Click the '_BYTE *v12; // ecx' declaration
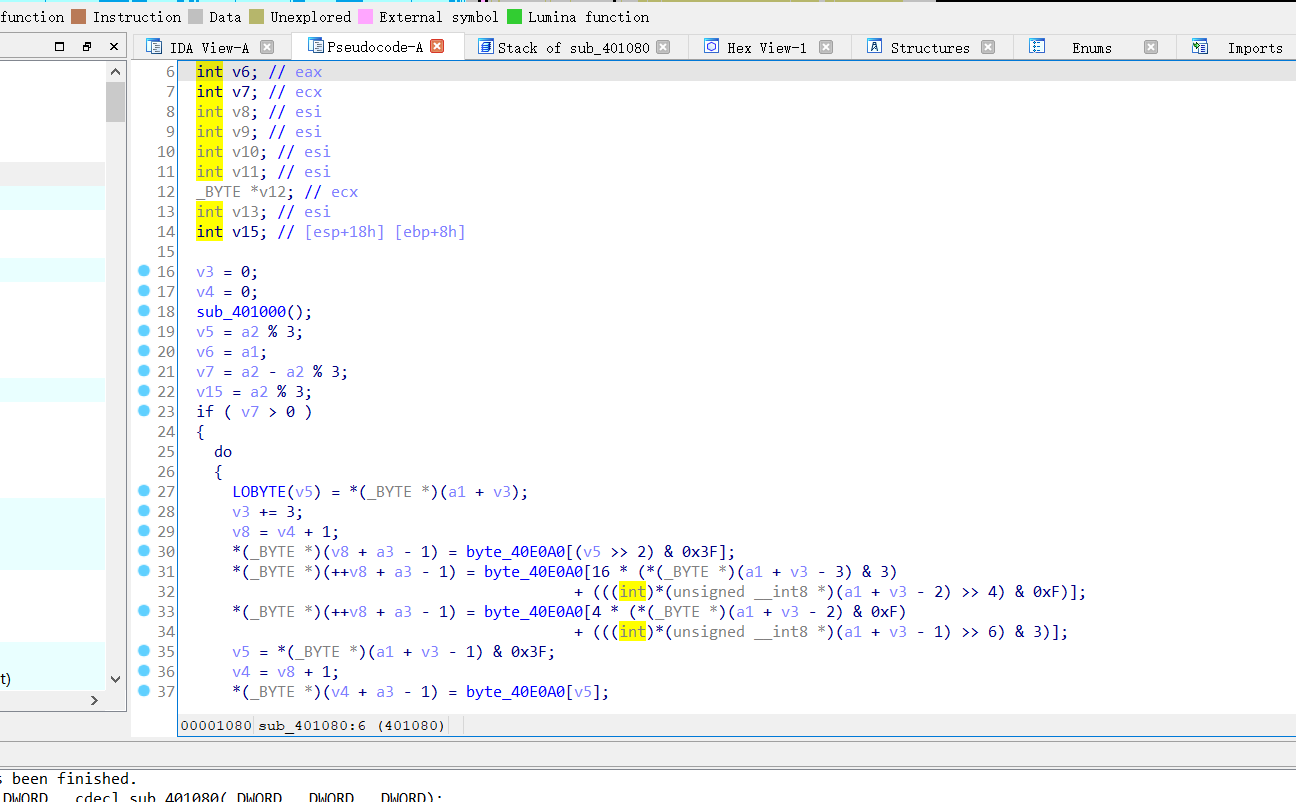 277,191
